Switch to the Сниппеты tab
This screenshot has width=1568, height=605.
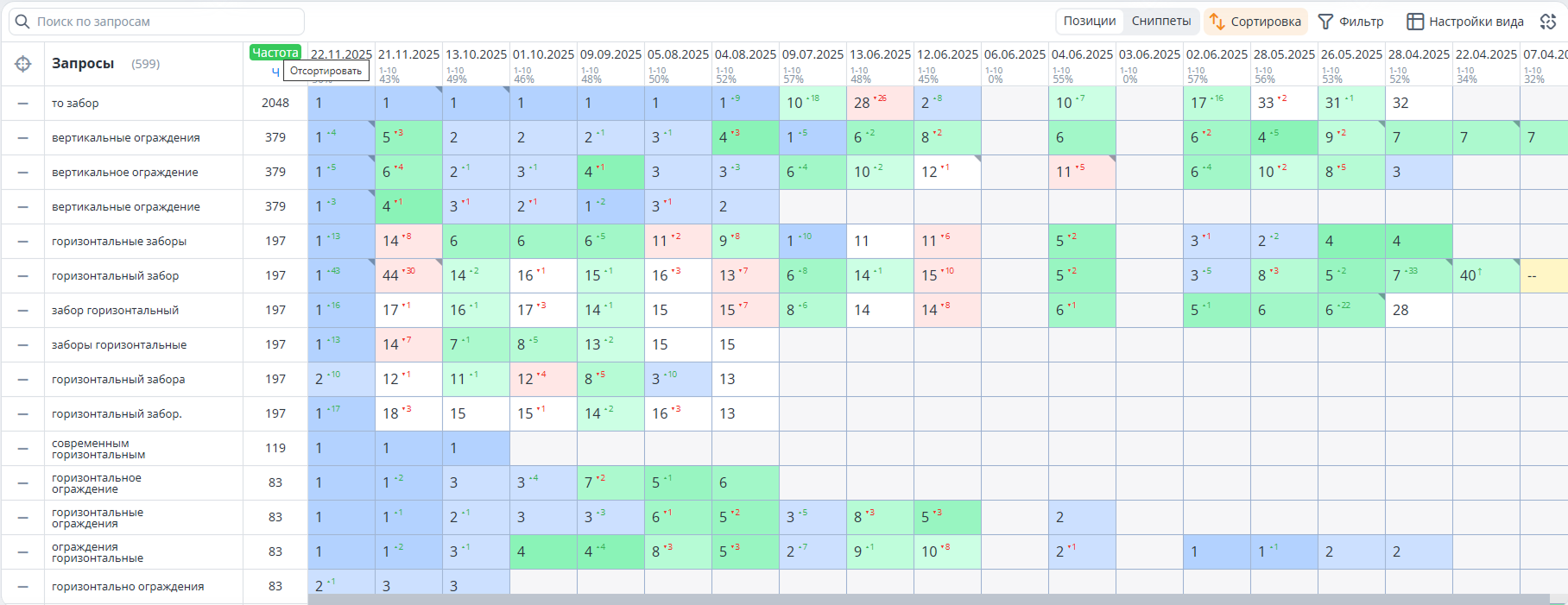tap(1161, 22)
